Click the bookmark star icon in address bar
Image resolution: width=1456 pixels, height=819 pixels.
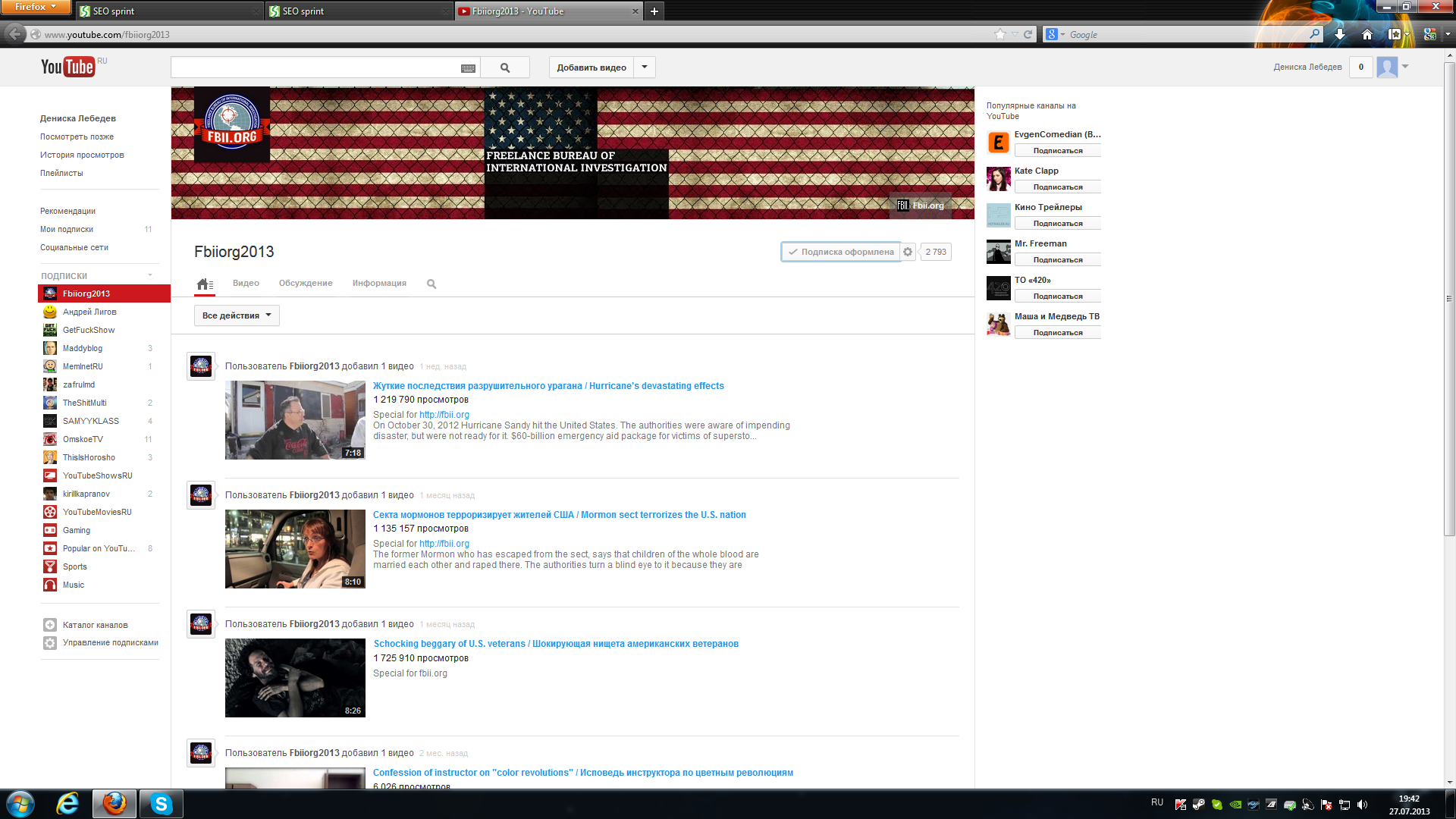(999, 34)
